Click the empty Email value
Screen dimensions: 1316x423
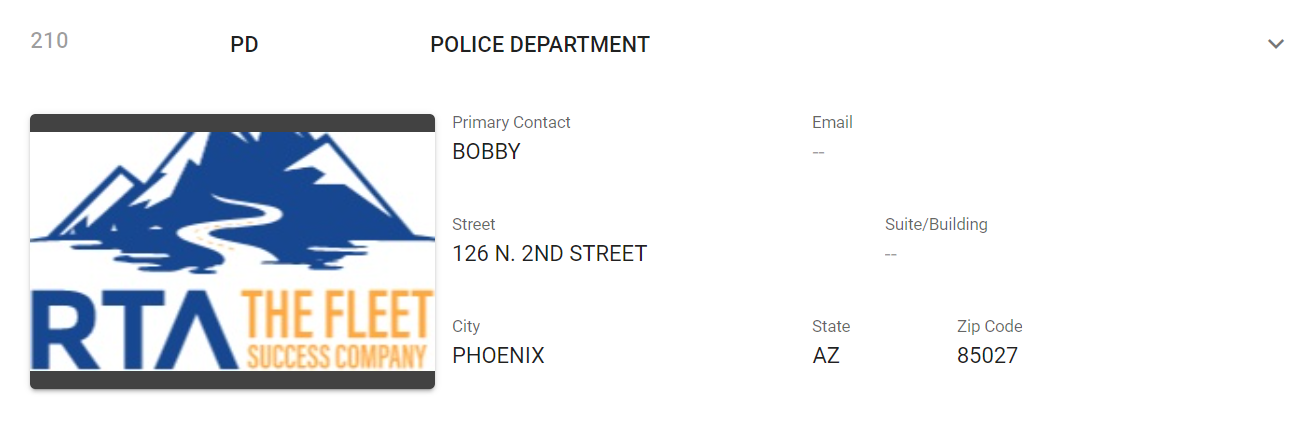(818, 152)
